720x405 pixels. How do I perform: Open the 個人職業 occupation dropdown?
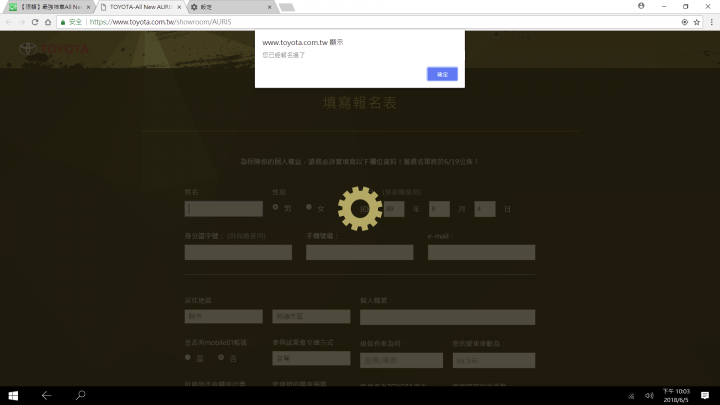tap(447, 317)
